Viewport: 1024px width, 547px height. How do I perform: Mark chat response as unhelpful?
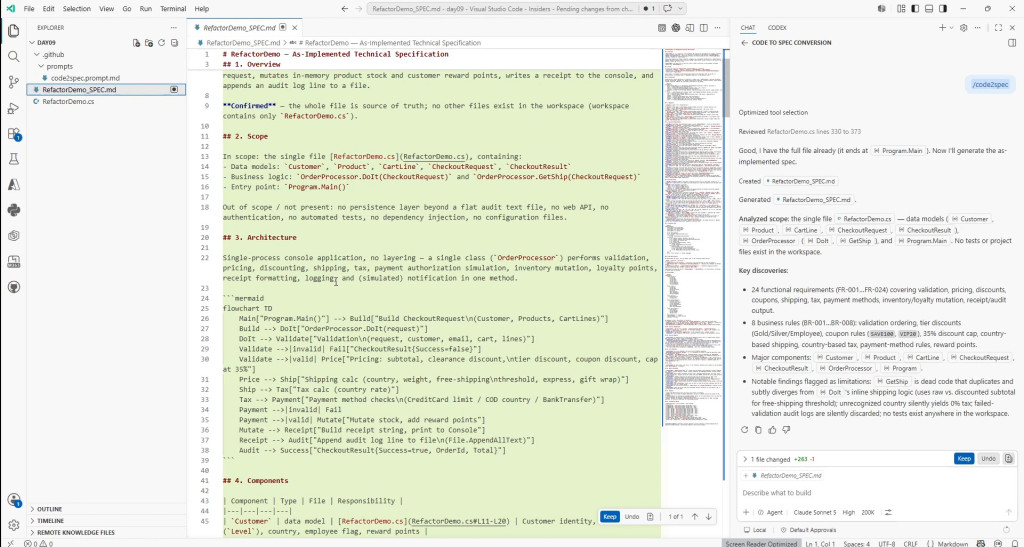click(x=786, y=430)
